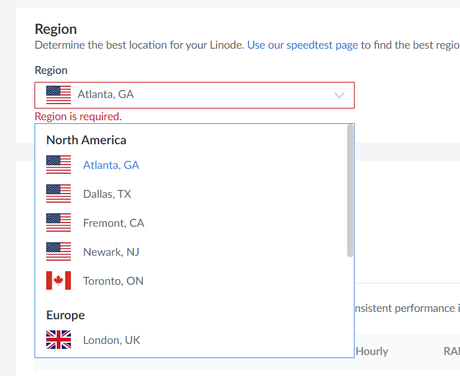Select Atlanta, GA from the list

point(111,165)
